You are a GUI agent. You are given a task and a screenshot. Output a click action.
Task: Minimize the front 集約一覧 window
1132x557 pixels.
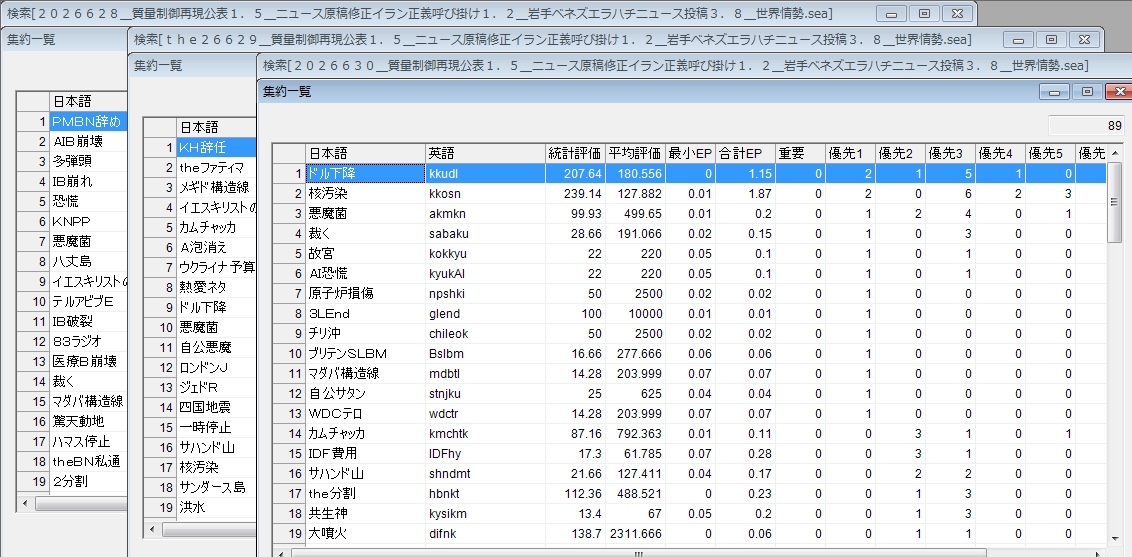pos(1055,92)
